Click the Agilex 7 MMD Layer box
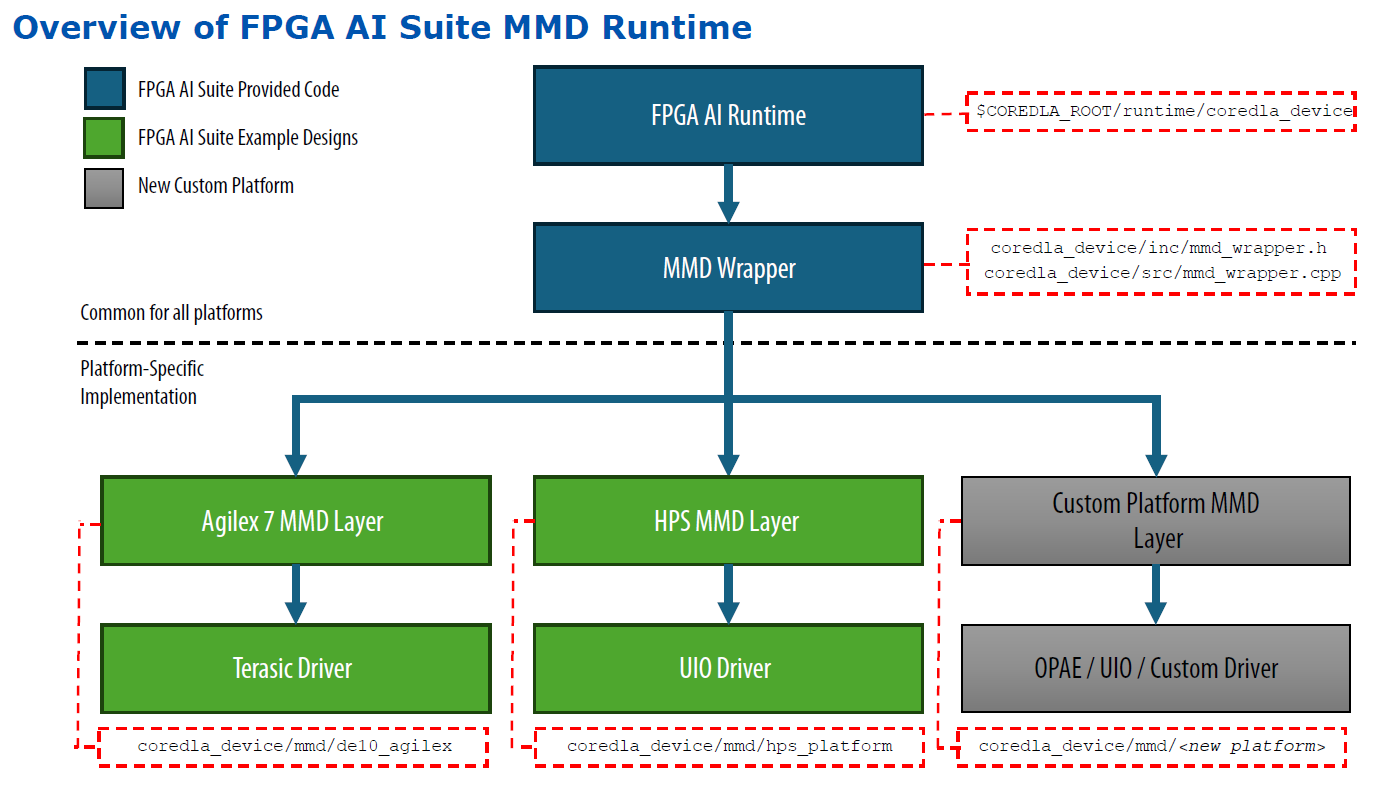 point(295,521)
